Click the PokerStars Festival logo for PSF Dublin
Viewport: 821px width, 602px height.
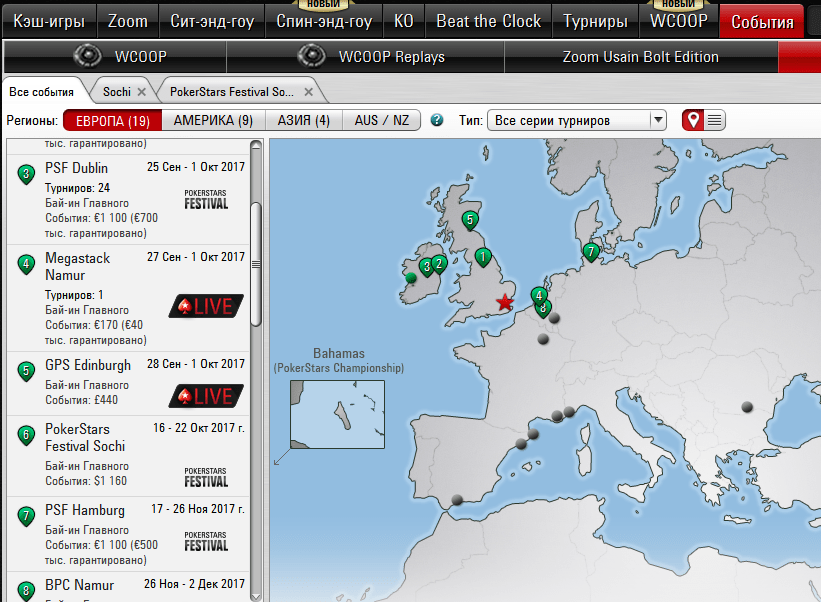pyautogui.click(x=207, y=198)
